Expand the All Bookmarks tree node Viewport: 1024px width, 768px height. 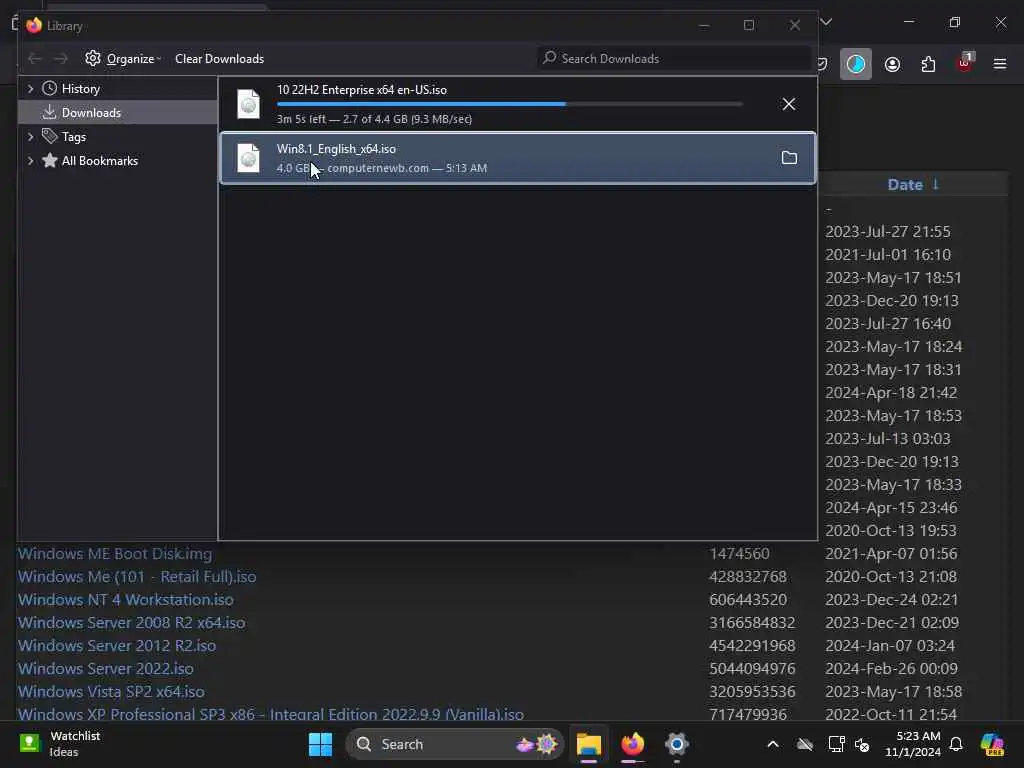pyautogui.click(x=31, y=161)
